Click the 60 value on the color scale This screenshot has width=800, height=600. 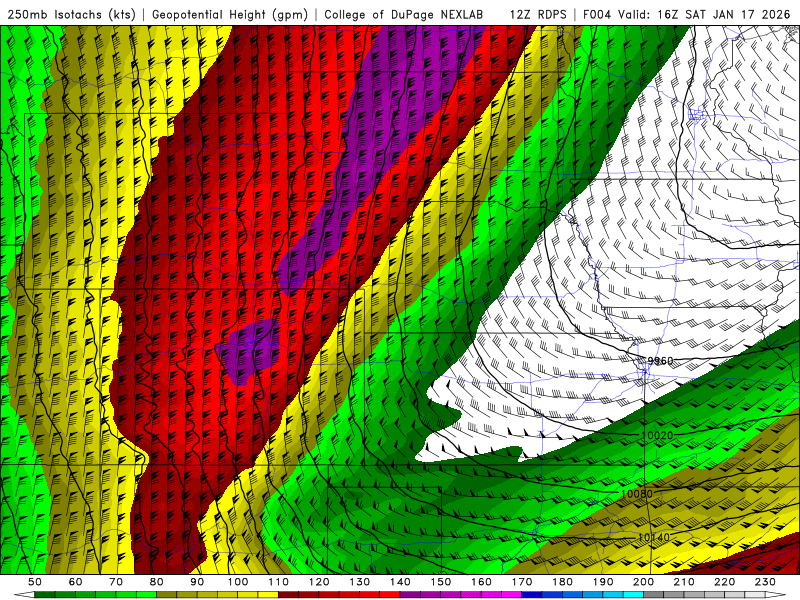pos(76,582)
